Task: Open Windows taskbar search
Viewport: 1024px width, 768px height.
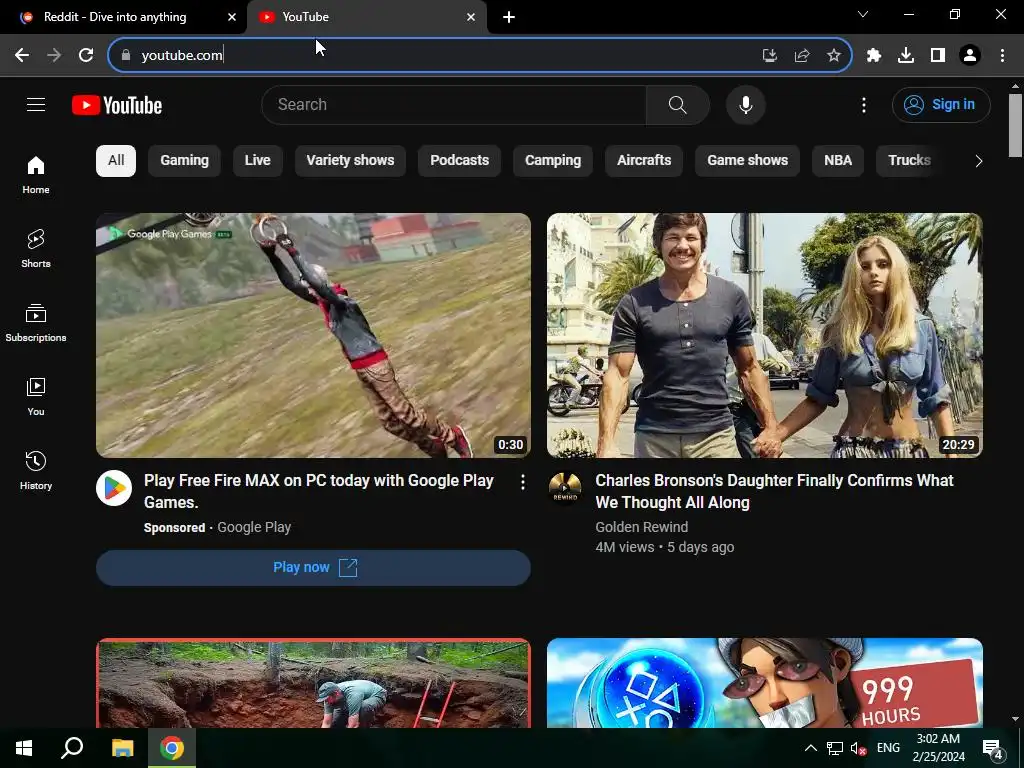Action: coord(72,748)
